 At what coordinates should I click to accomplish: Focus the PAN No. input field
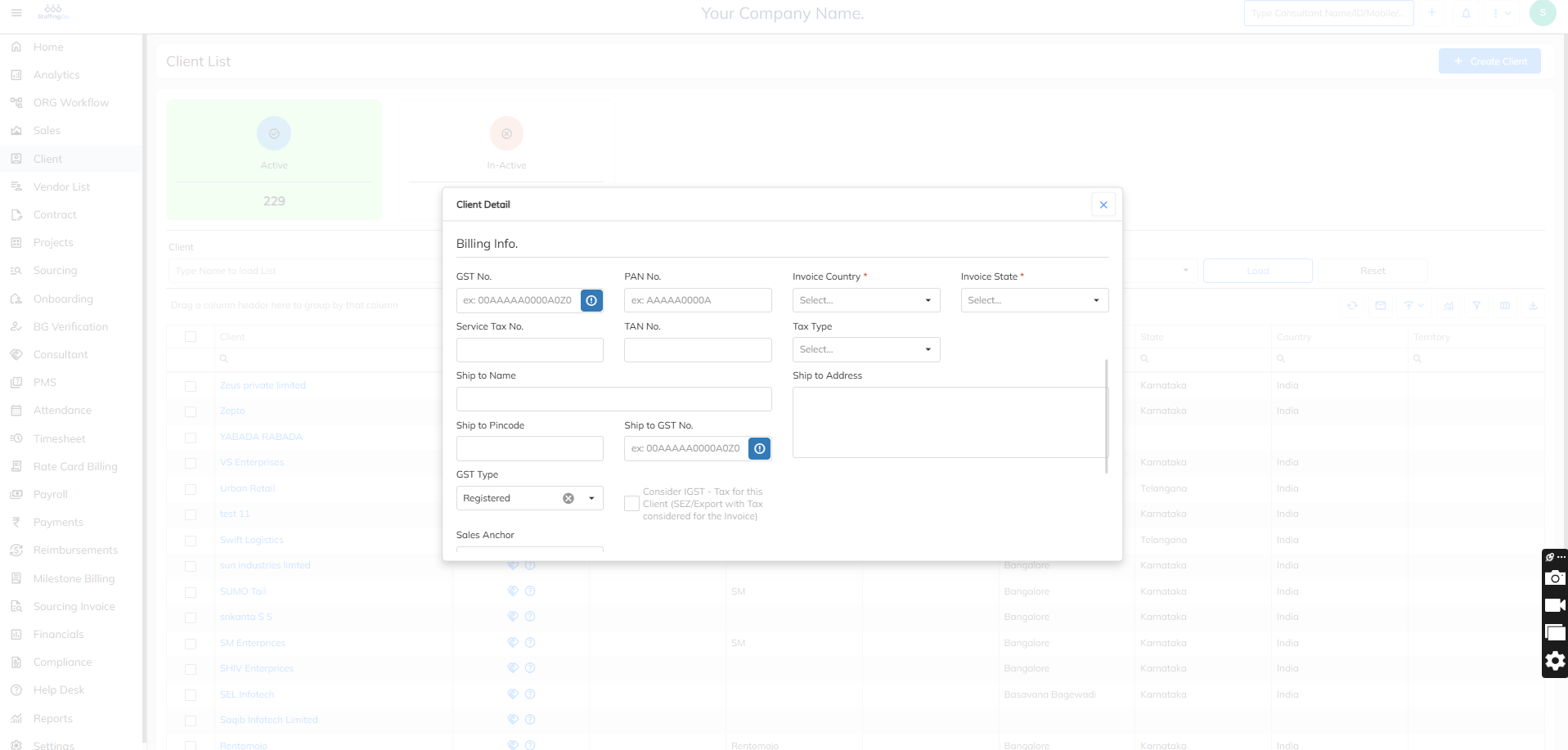[x=698, y=300]
